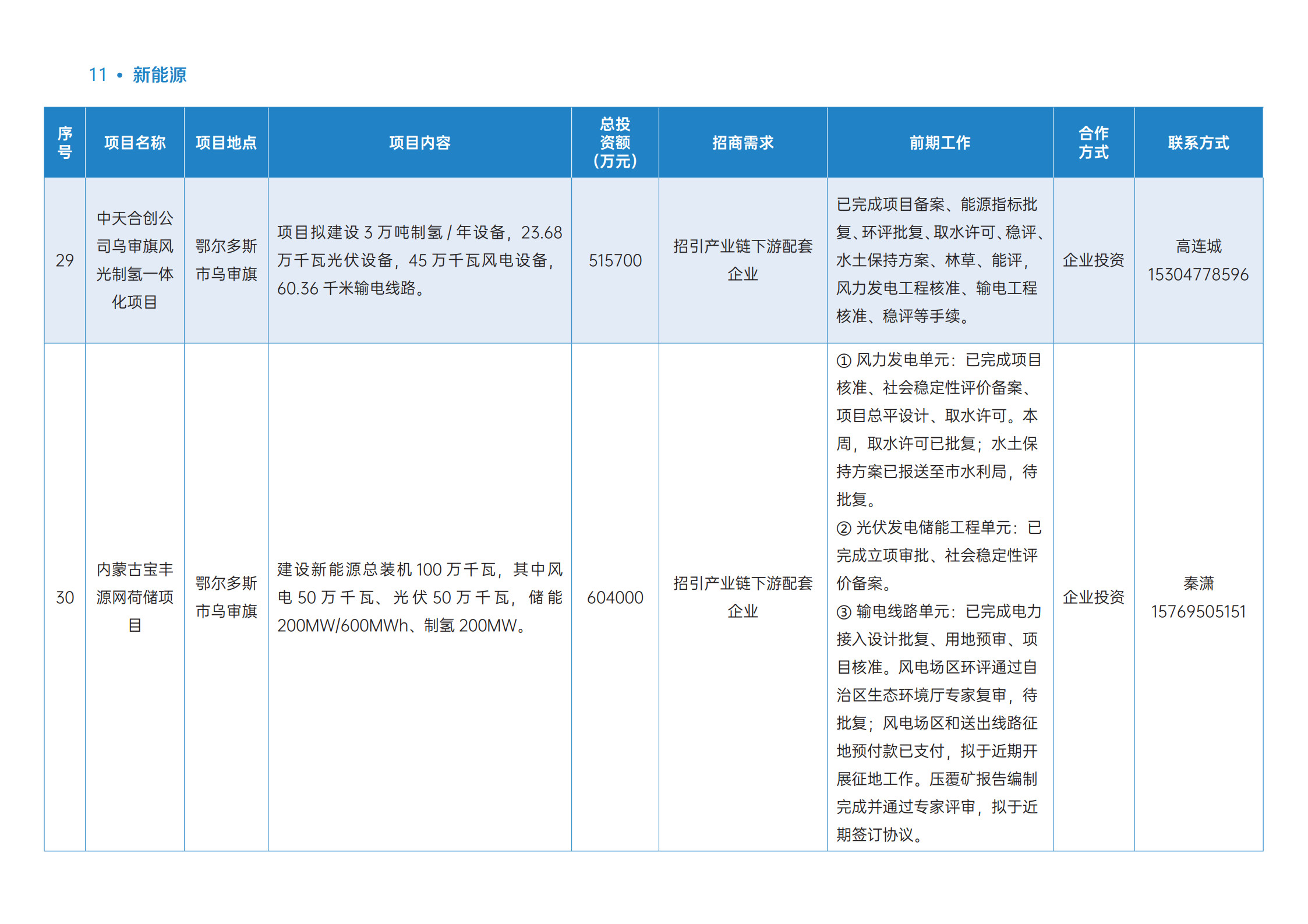Select the header cell '序号'
Viewport: 1308px width, 924px height.
[65, 143]
